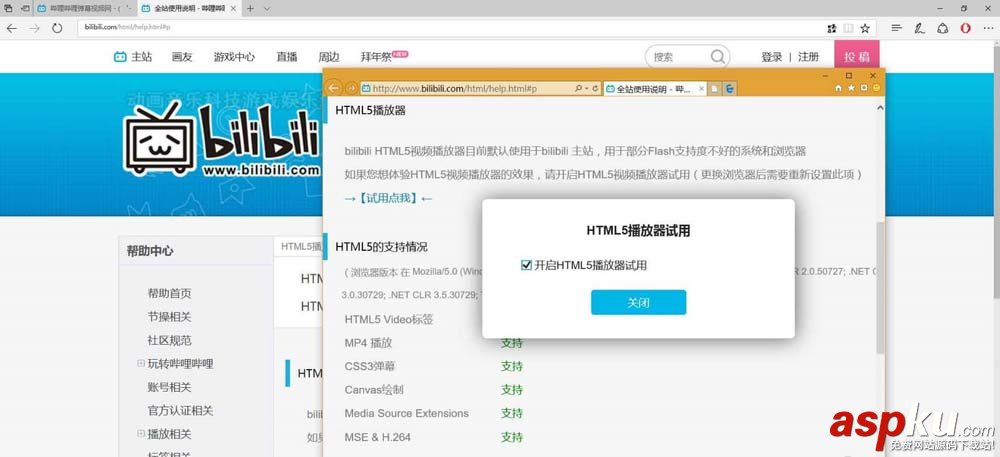
Task: Click IE window vertical scrollbar thumb
Action: pos(880,288)
